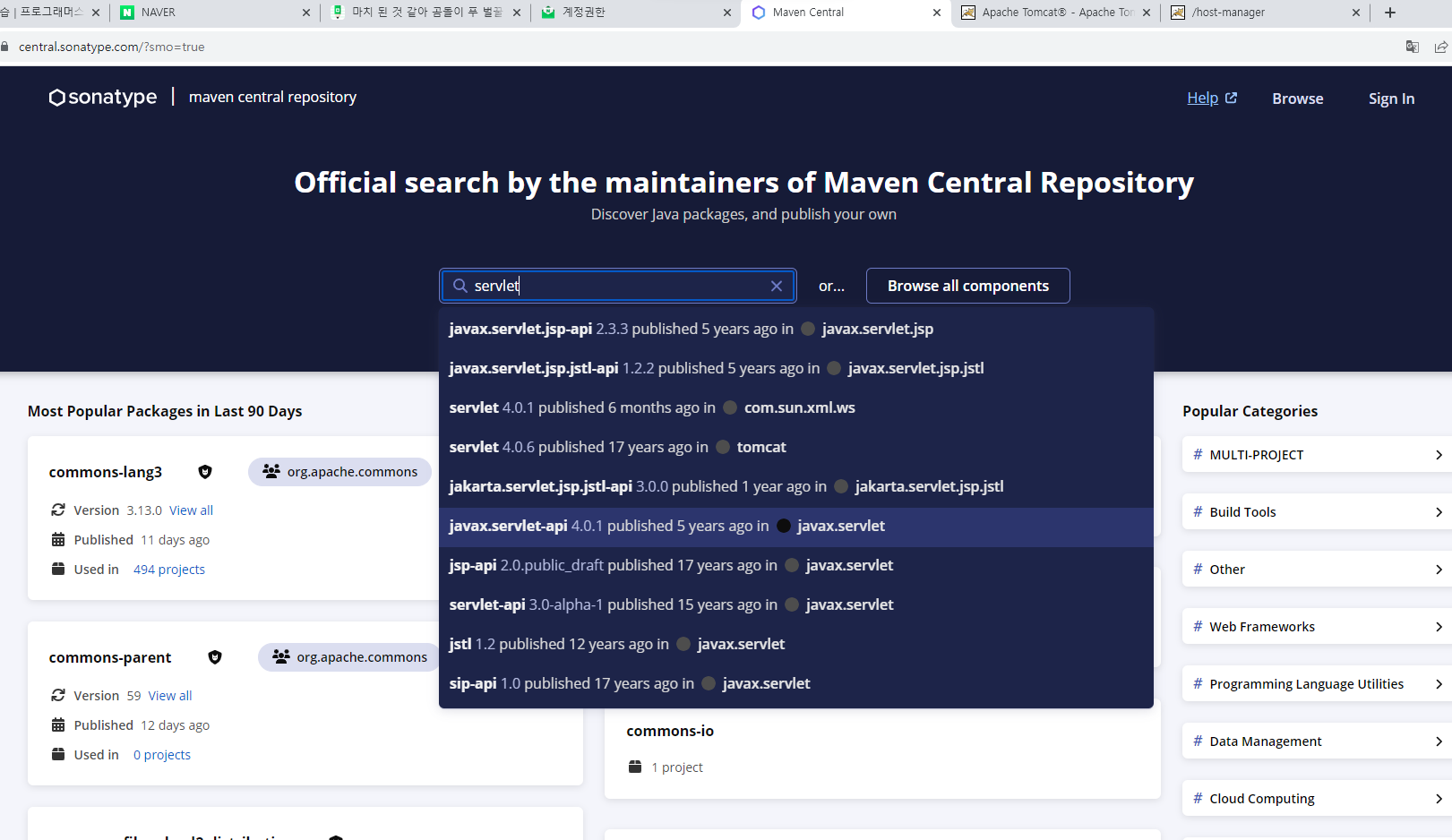Close the Maven Central tab
The height and width of the screenshot is (840, 1452).
tap(937, 13)
